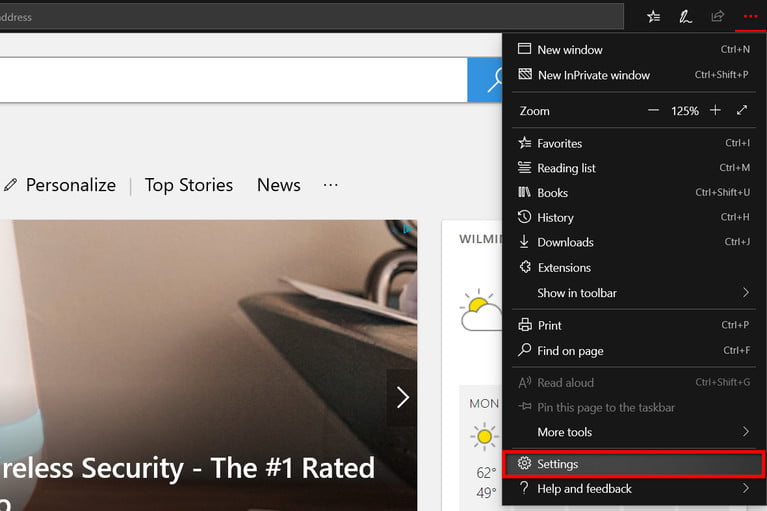Click the New InPrivate window icon
Image resolution: width=767 pixels, height=511 pixels.
tap(525, 74)
